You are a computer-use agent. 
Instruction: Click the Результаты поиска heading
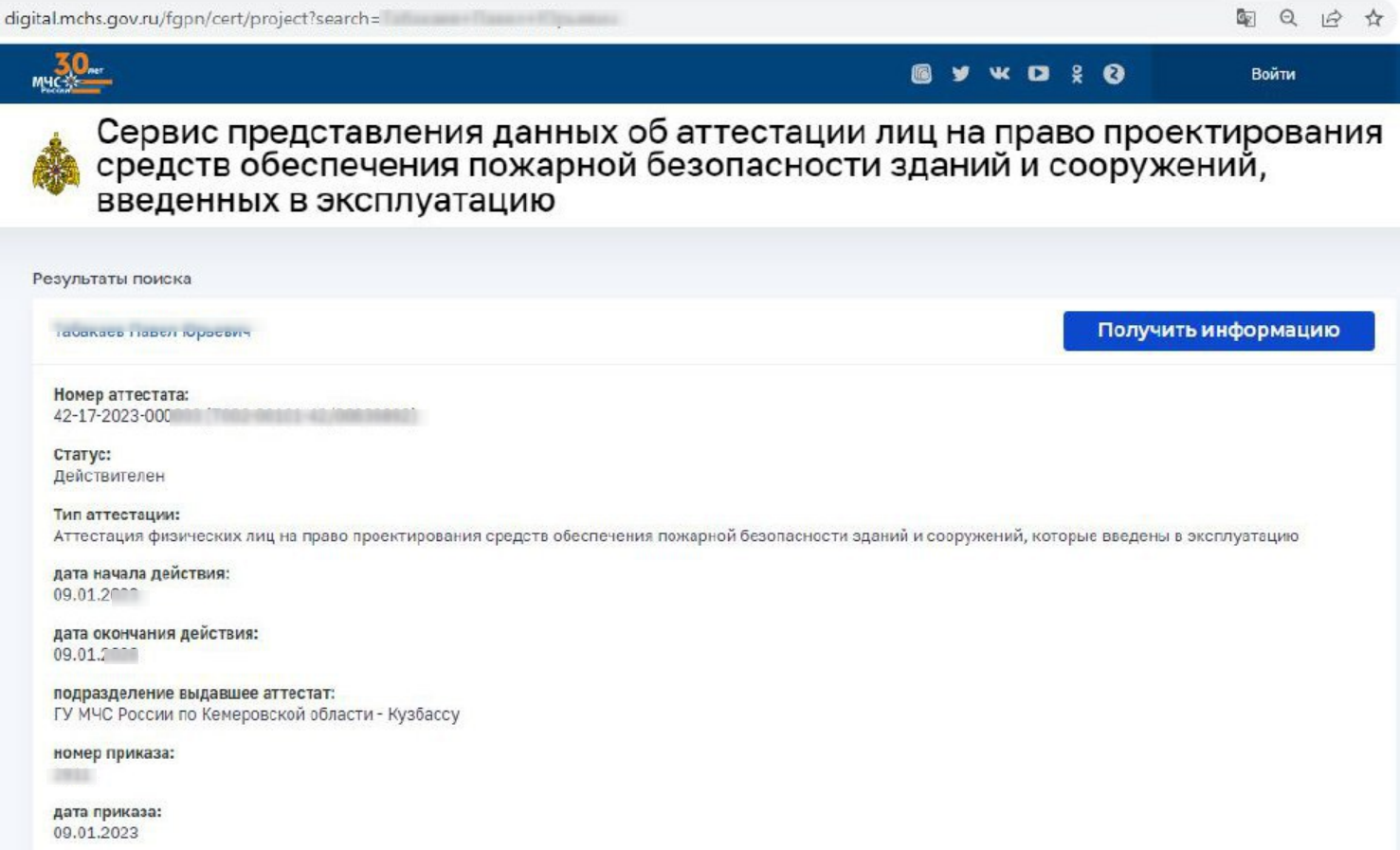pyautogui.click(x=112, y=279)
